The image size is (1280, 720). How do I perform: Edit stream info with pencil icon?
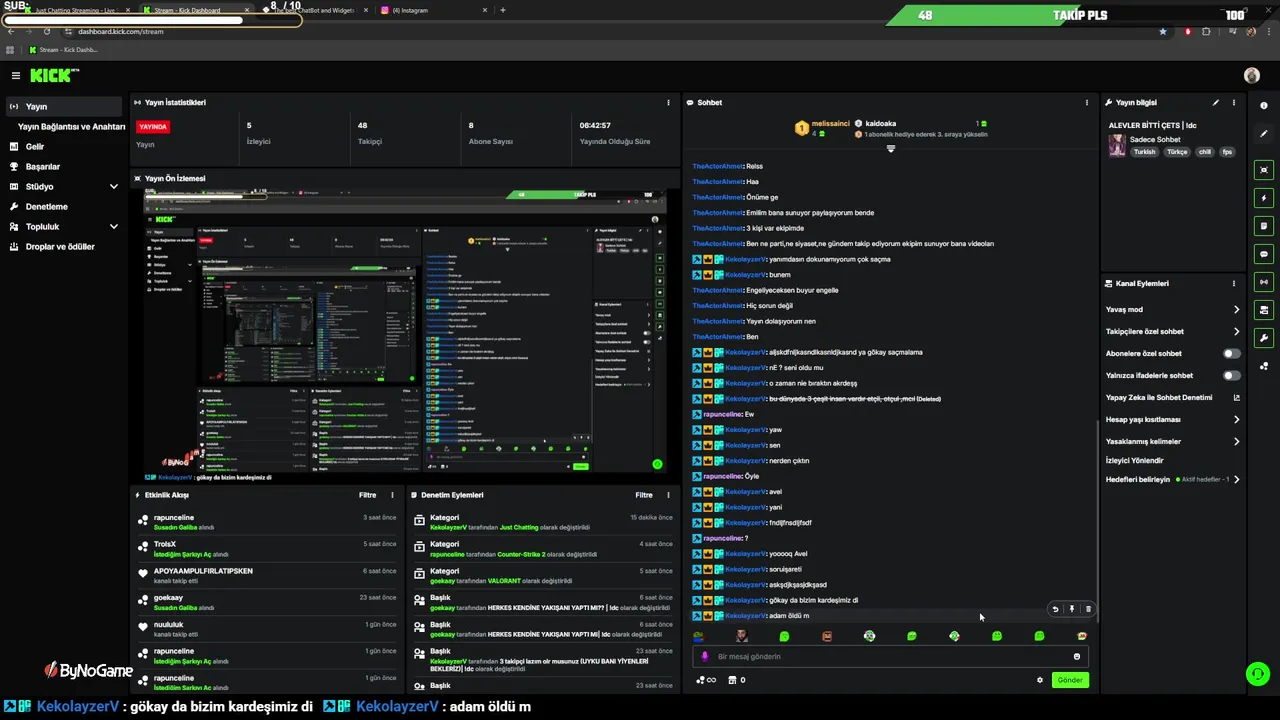(x=1216, y=103)
